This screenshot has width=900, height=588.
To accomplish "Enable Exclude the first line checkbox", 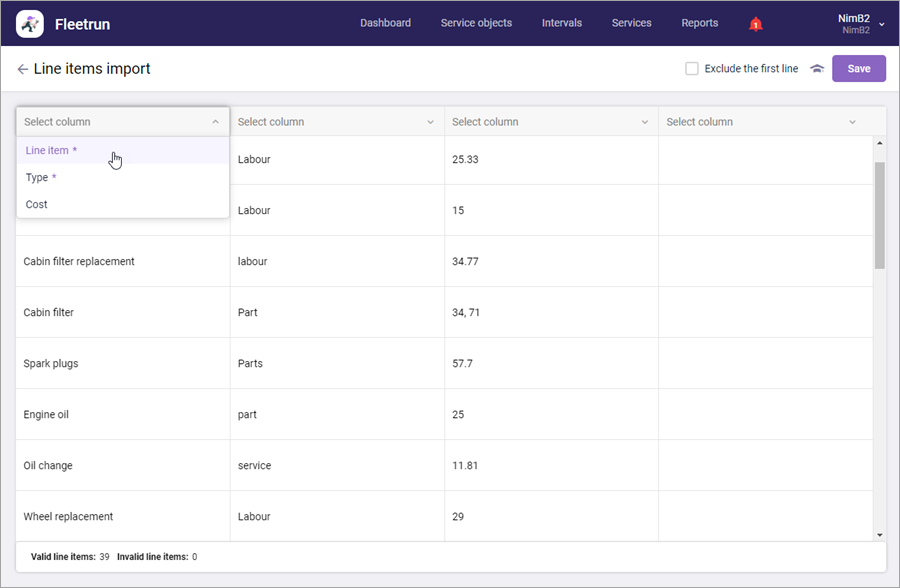I will (692, 69).
